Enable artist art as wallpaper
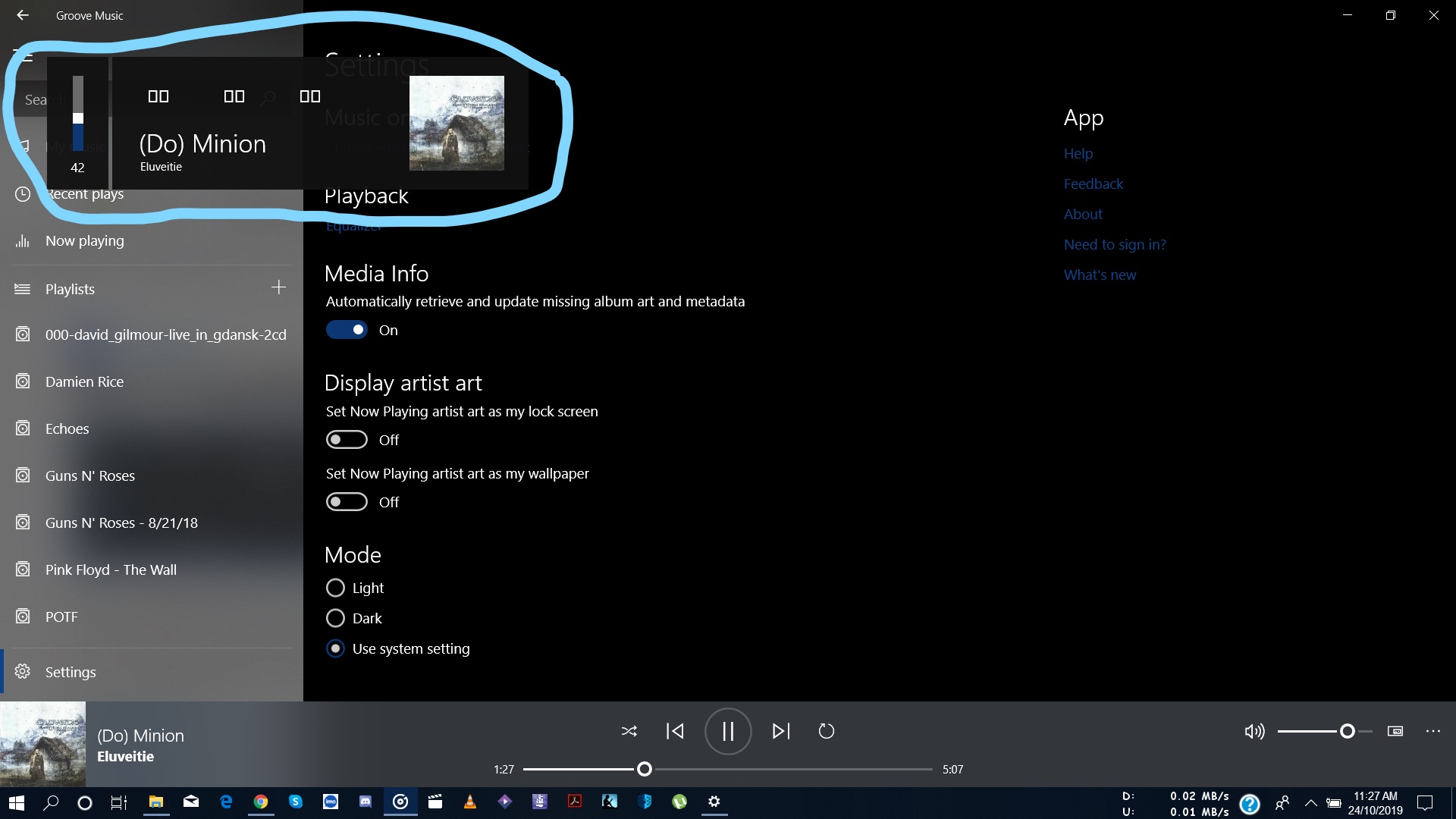The image size is (1456, 819). (x=347, y=502)
